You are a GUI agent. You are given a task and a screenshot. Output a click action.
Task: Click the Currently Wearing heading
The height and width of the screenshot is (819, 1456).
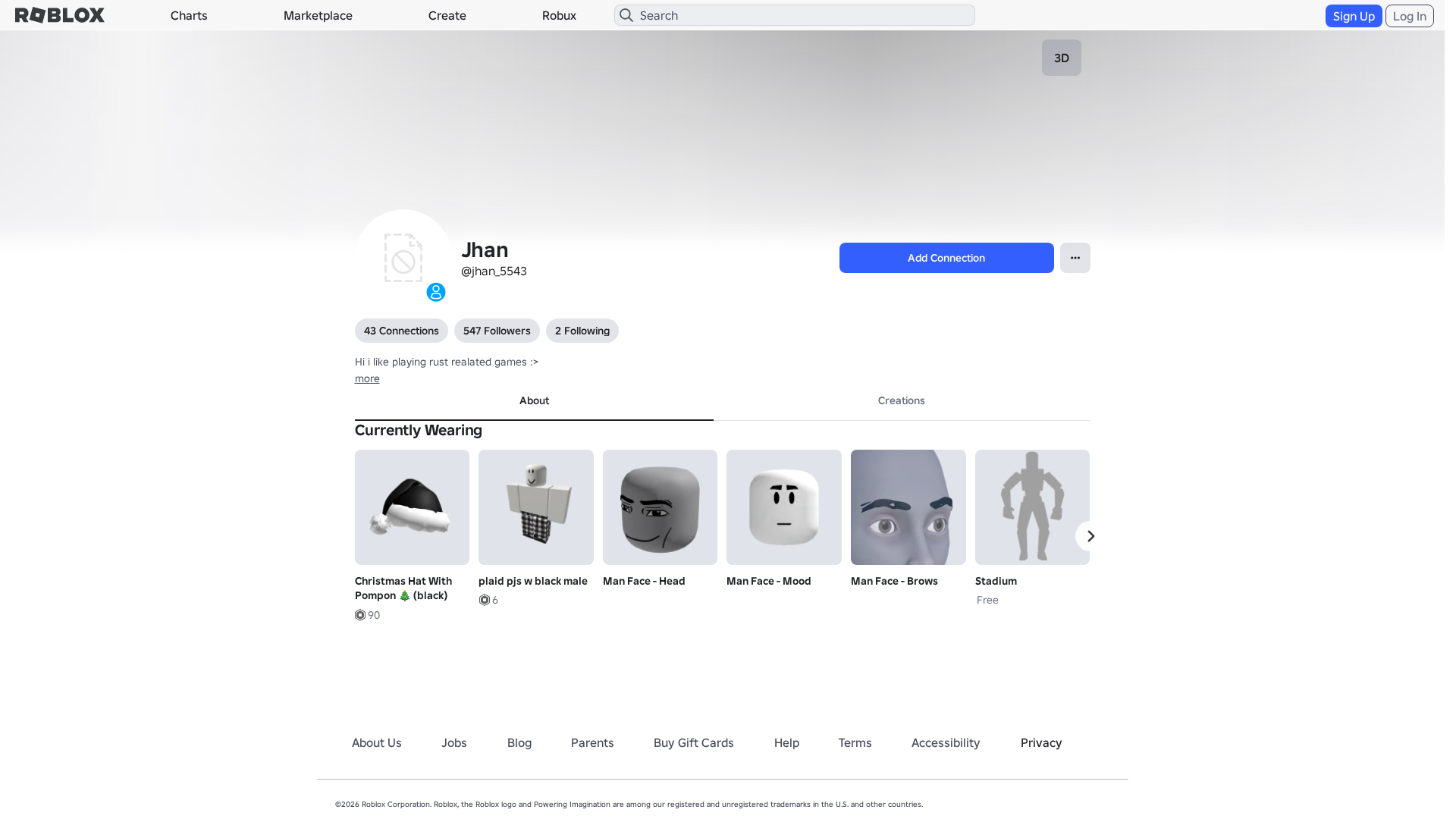pyautogui.click(x=419, y=431)
